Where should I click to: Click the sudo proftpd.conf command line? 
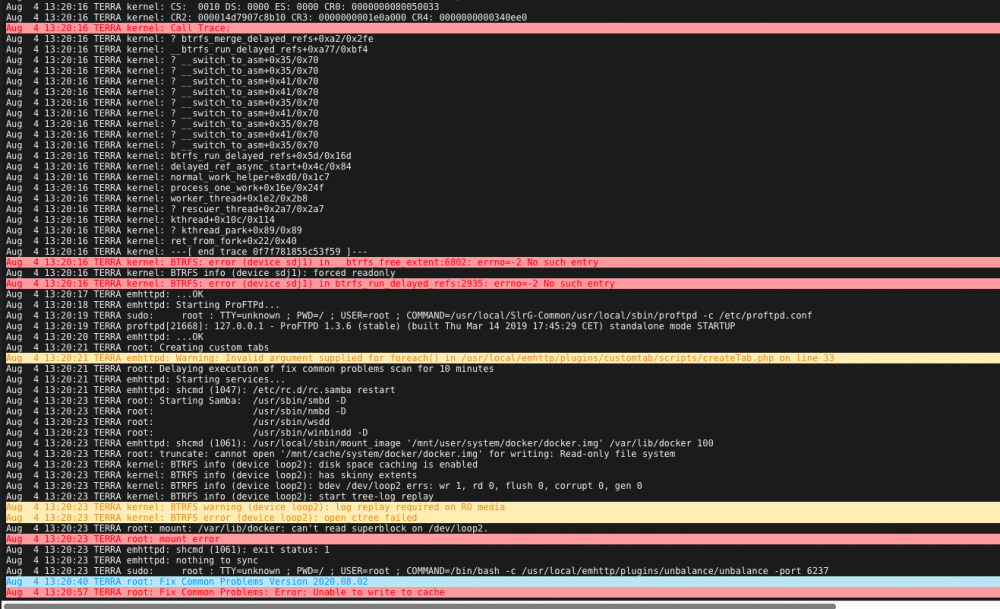coord(409,316)
